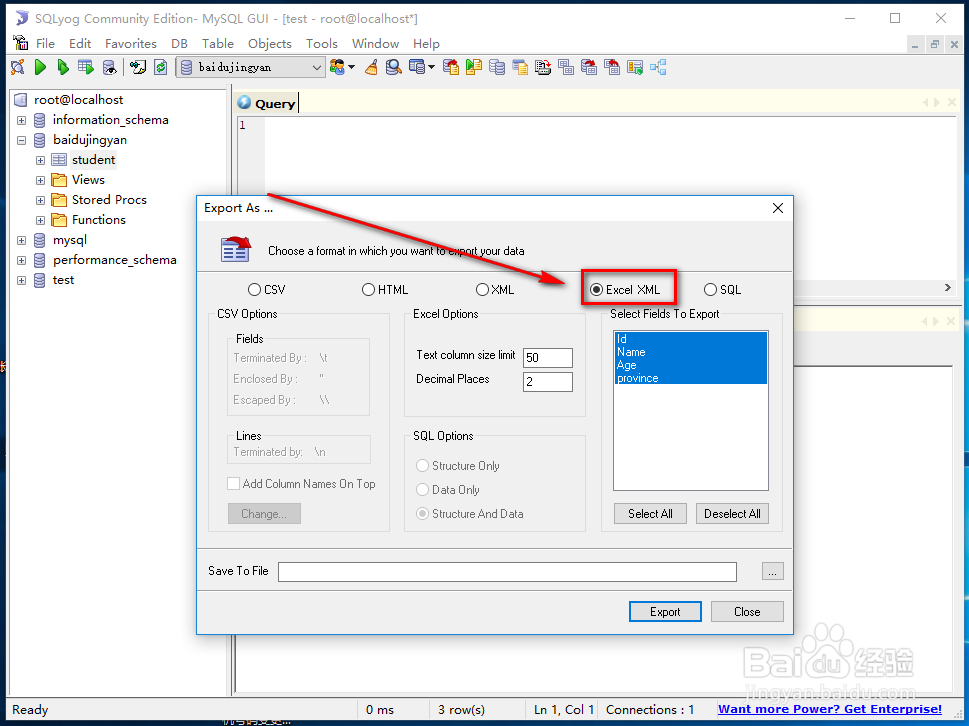The image size is (969, 726).
Task: Open the table tools dropdown arrow
Action: [431, 67]
